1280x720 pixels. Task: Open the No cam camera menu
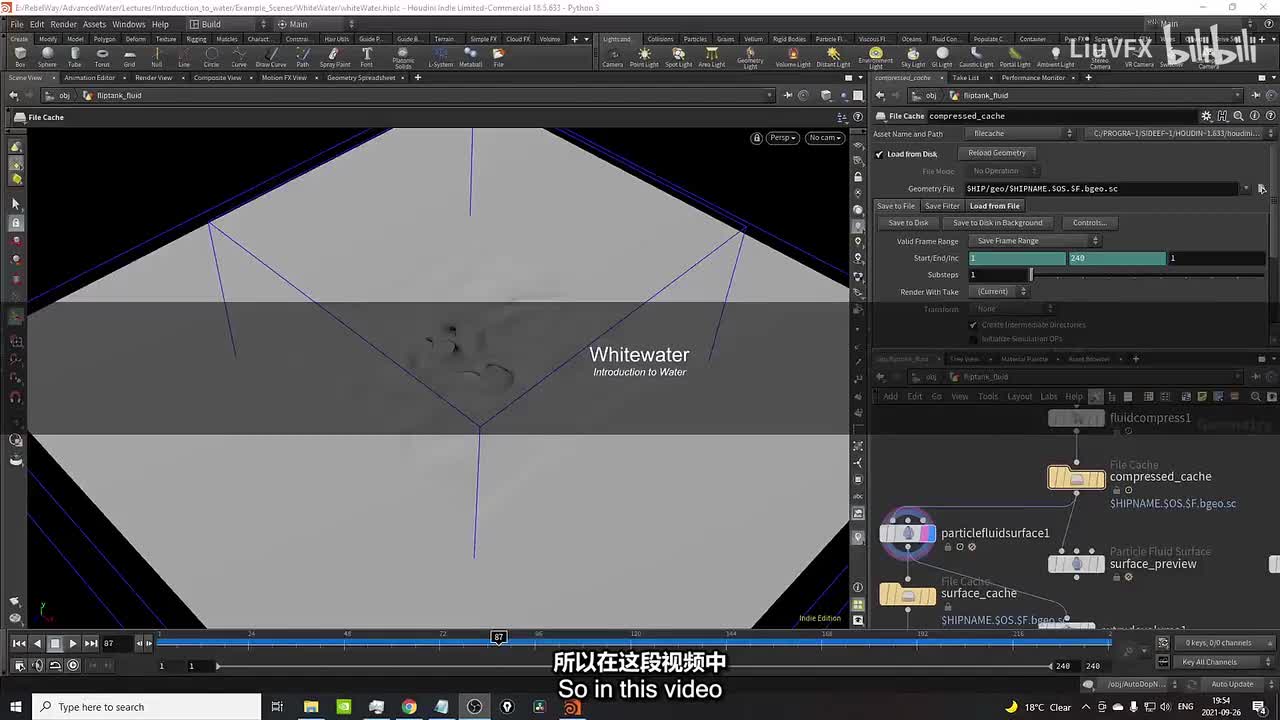click(x=825, y=138)
